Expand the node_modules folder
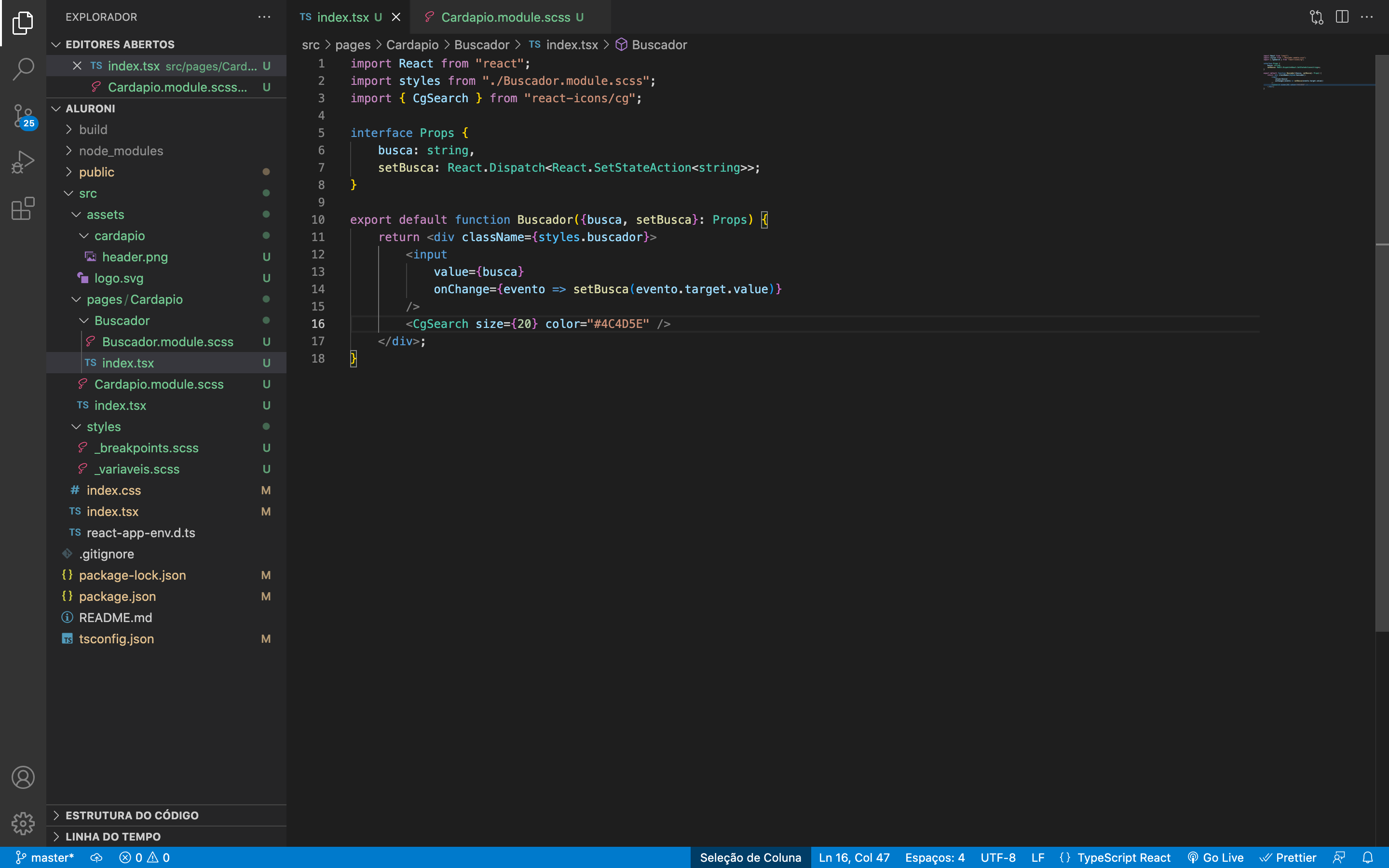This screenshot has width=1389, height=868. pos(166,151)
